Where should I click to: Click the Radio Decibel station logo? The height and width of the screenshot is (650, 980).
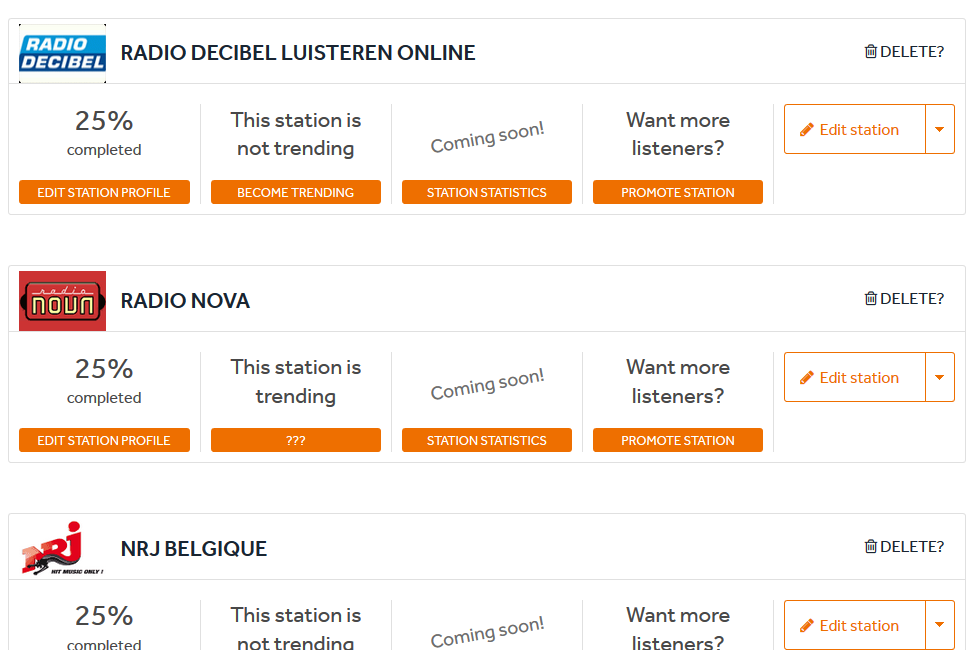point(62,53)
